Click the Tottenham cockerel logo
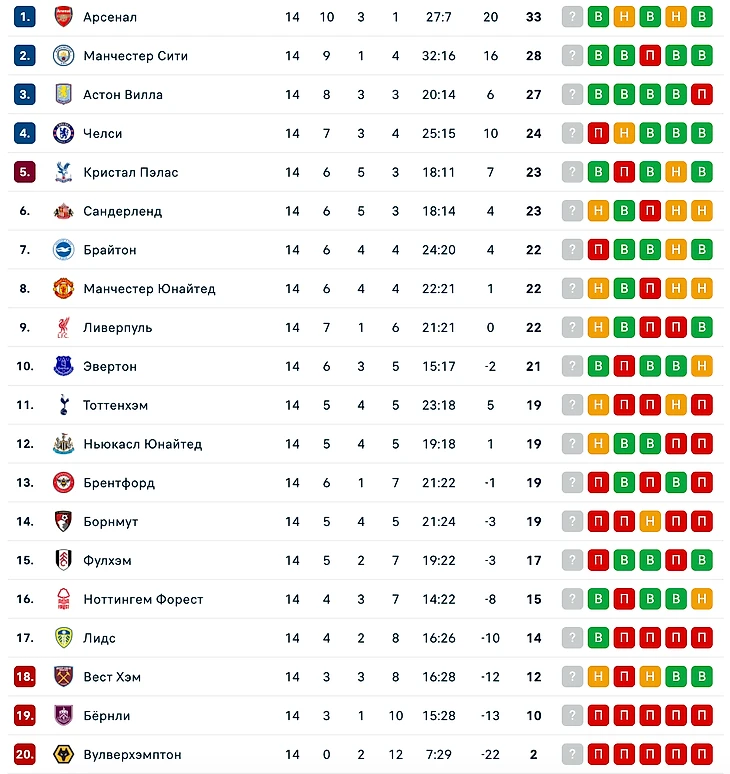 (x=63, y=405)
